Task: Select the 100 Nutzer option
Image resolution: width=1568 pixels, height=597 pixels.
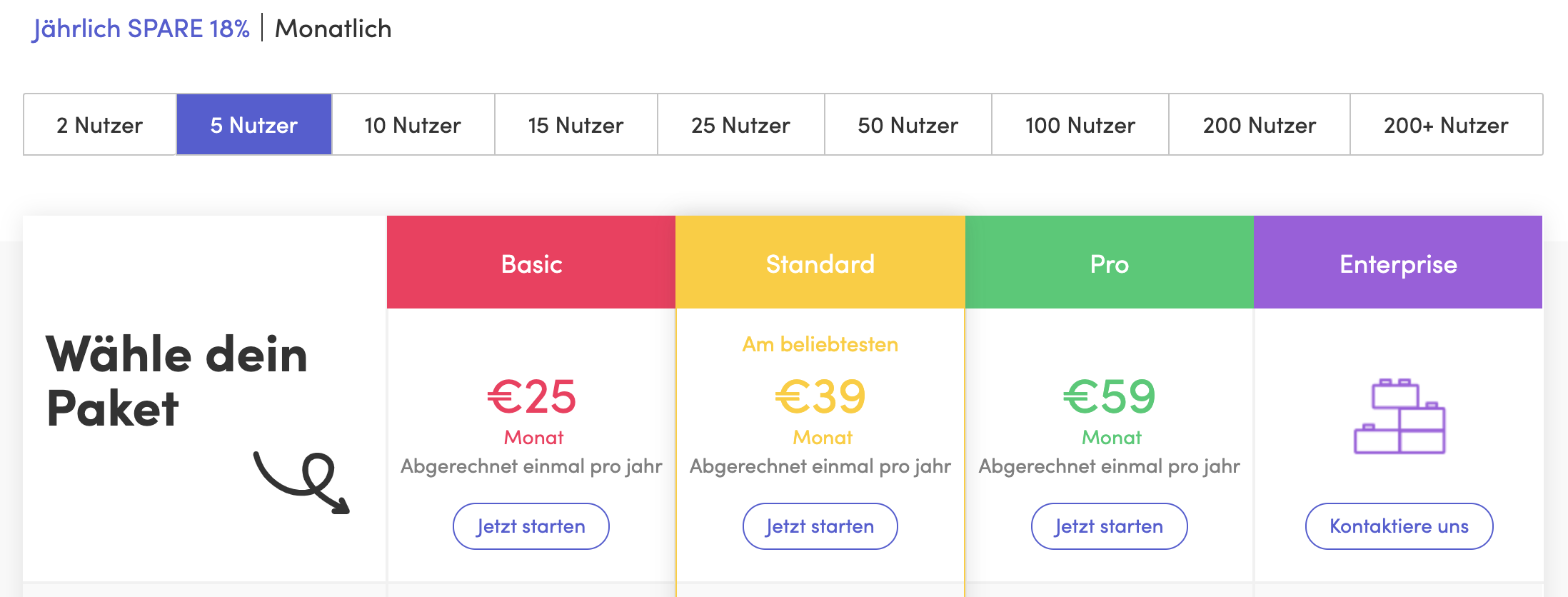Action: click(1080, 125)
